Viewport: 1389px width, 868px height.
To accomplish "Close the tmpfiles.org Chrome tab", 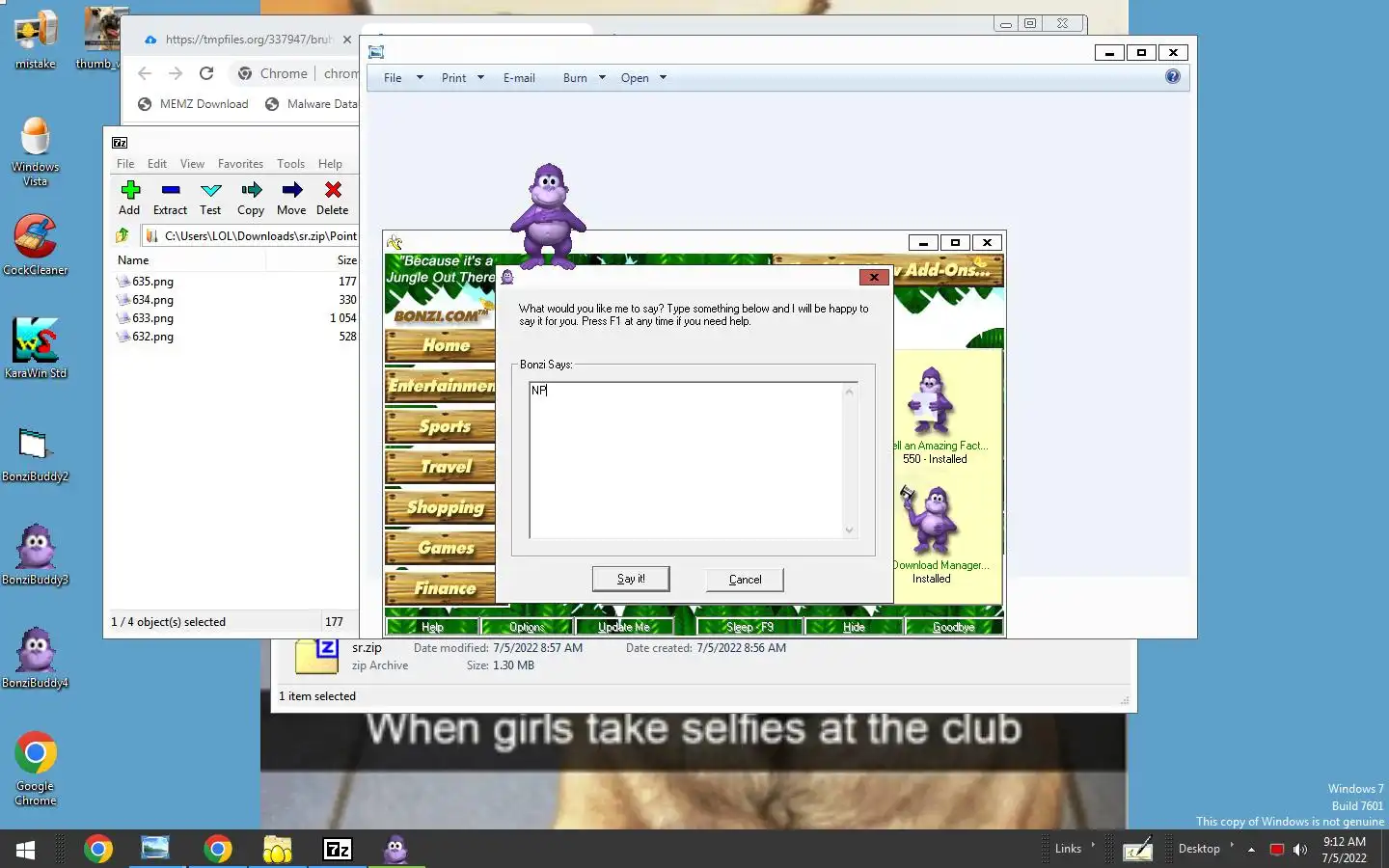I will coord(347,40).
